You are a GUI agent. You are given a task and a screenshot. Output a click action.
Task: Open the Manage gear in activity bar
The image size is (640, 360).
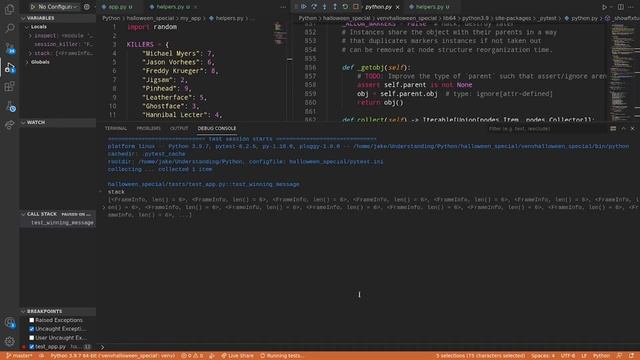10,341
